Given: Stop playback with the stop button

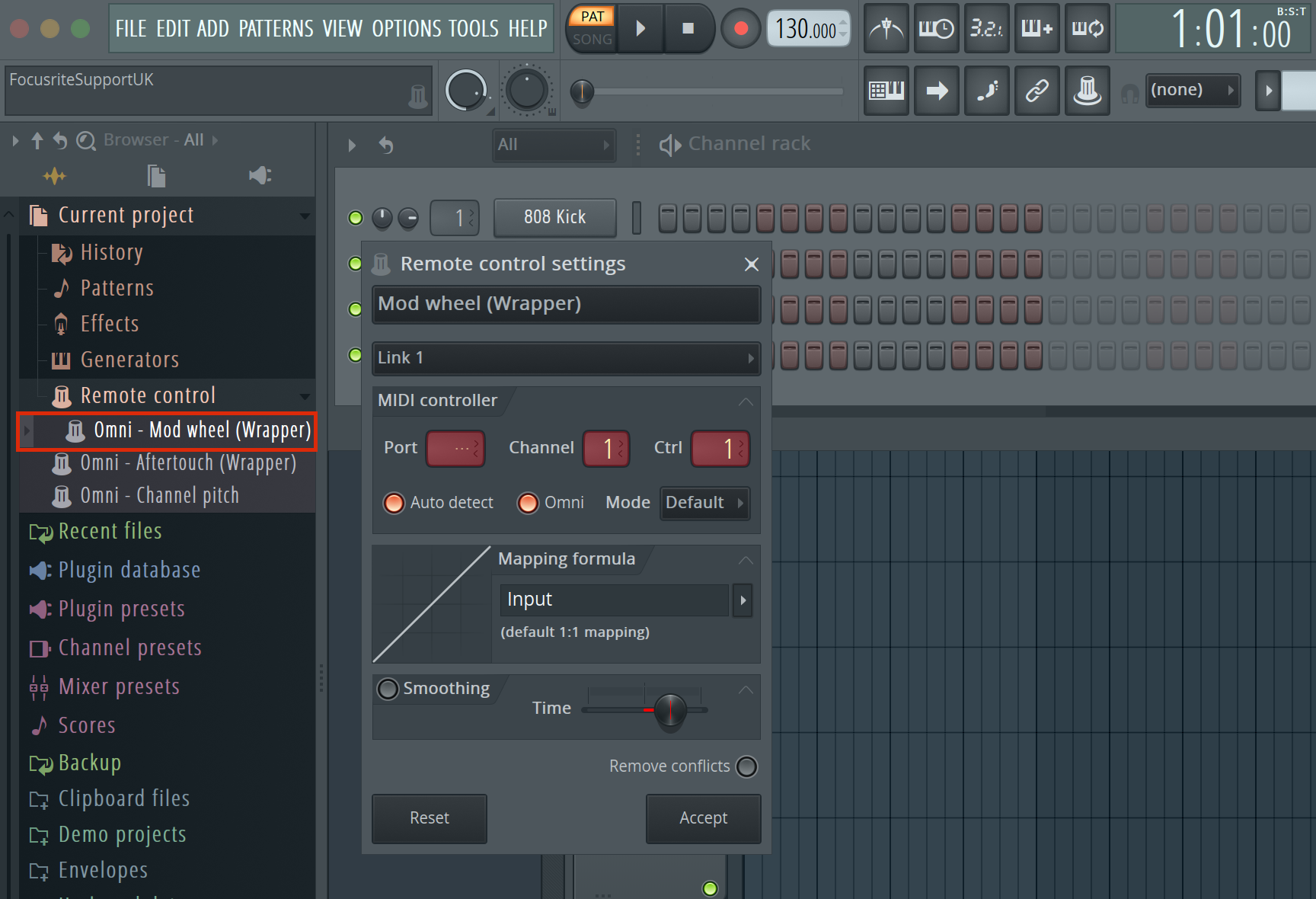Looking at the screenshot, I should (x=688, y=28).
